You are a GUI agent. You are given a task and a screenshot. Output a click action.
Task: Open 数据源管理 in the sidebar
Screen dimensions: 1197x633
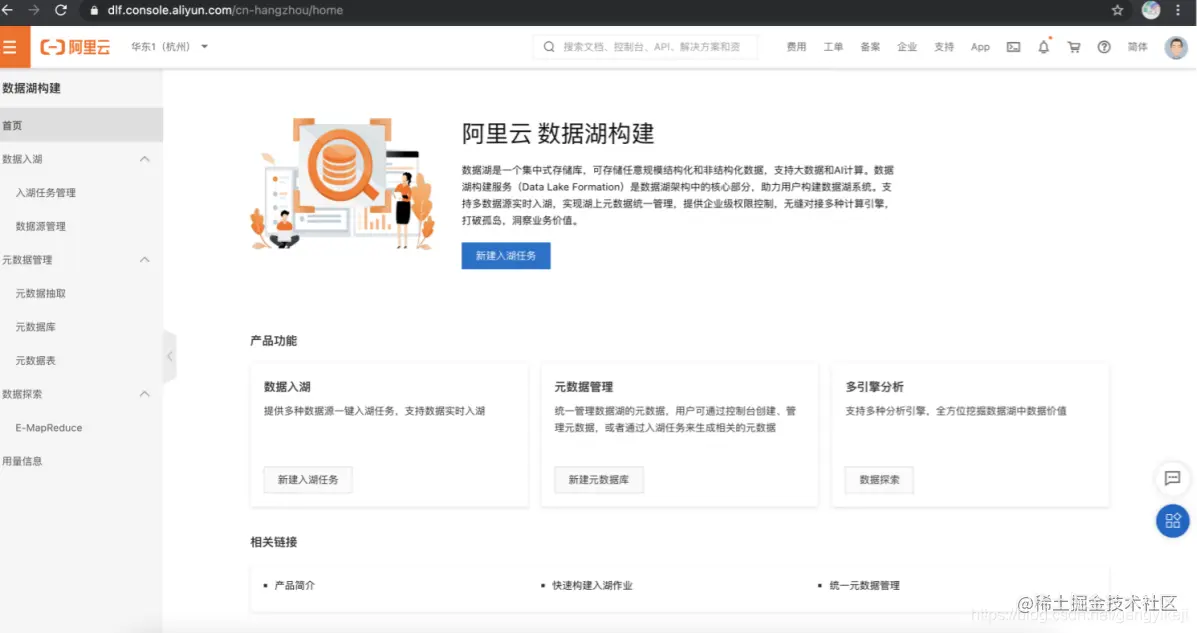tap(40, 226)
